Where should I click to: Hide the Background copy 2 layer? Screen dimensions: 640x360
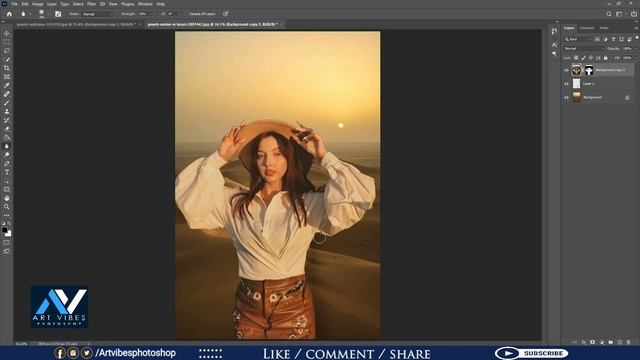[566, 70]
